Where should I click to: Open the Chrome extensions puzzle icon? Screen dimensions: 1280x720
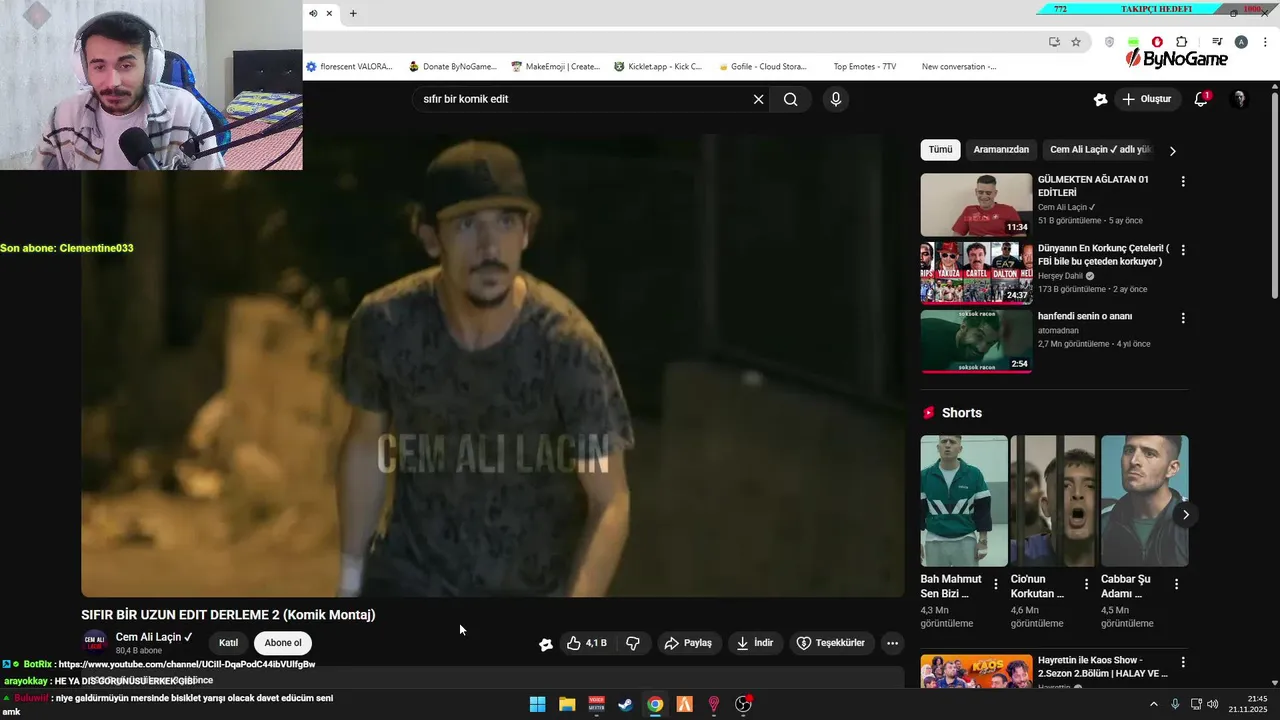point(1182,42)
